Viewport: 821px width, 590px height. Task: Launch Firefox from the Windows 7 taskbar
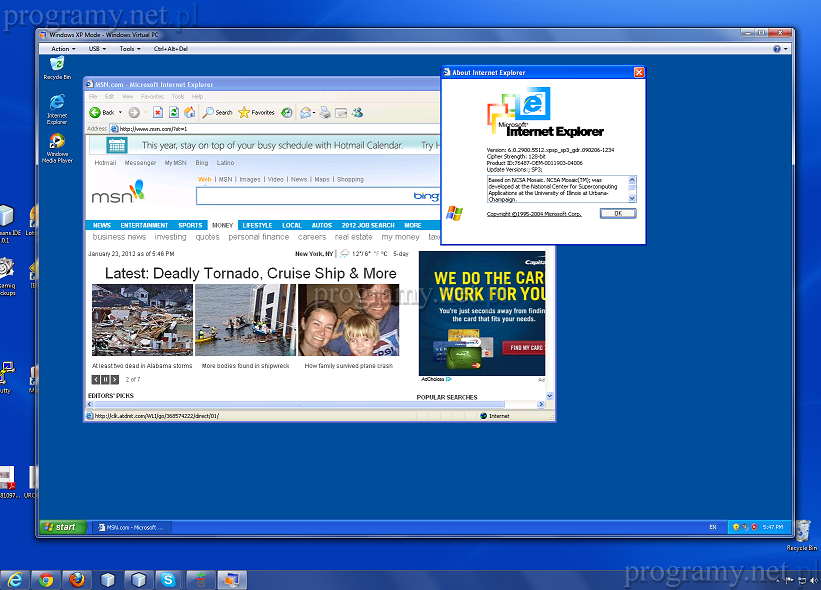click(x=76, y=579)
